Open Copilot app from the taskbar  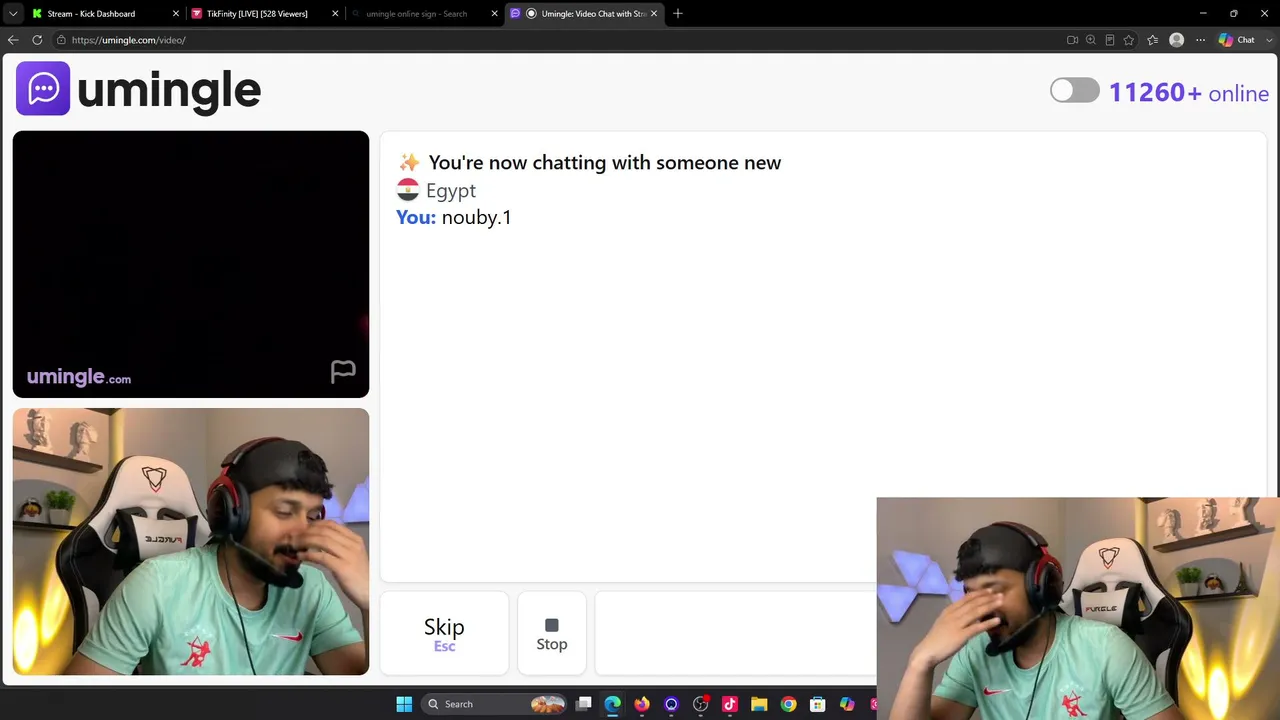pos(847,704)
